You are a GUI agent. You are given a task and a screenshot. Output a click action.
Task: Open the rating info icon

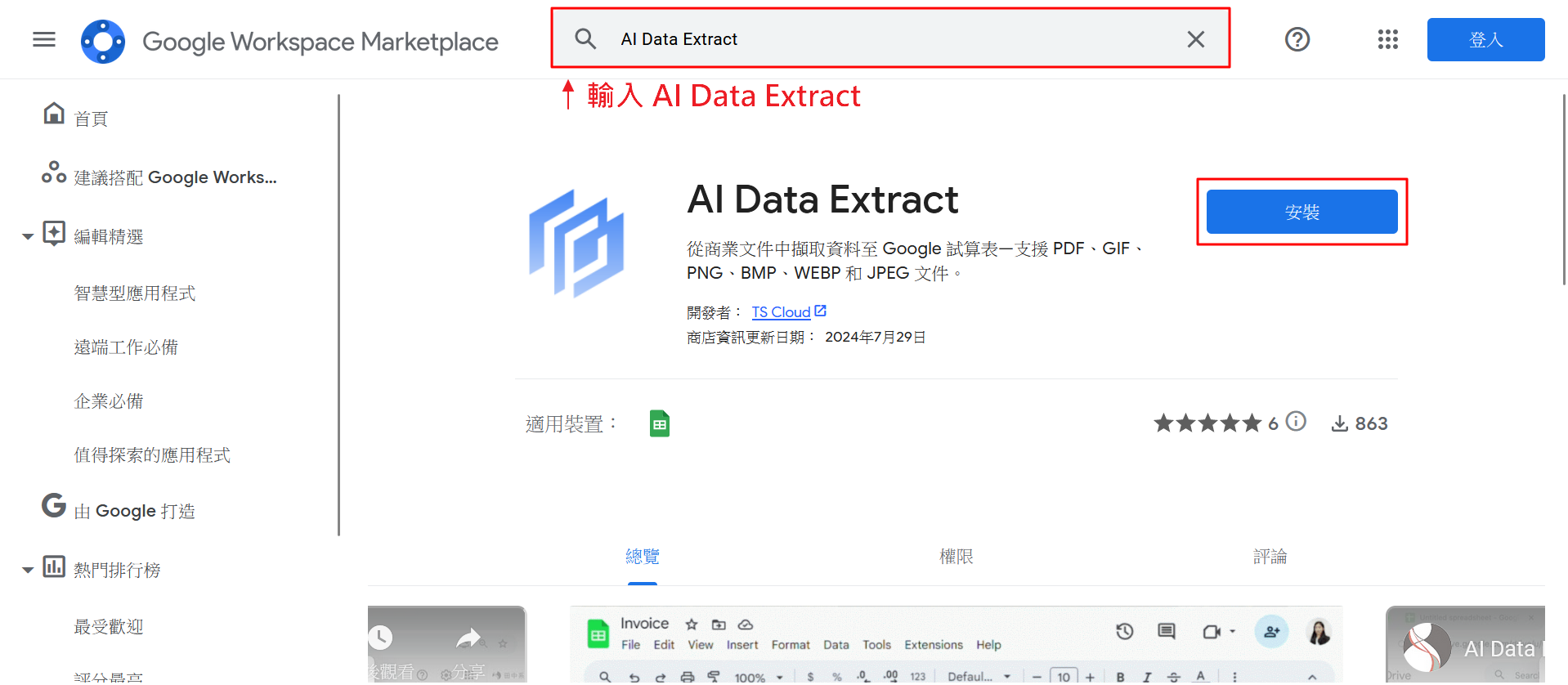tap(1296, 422)
